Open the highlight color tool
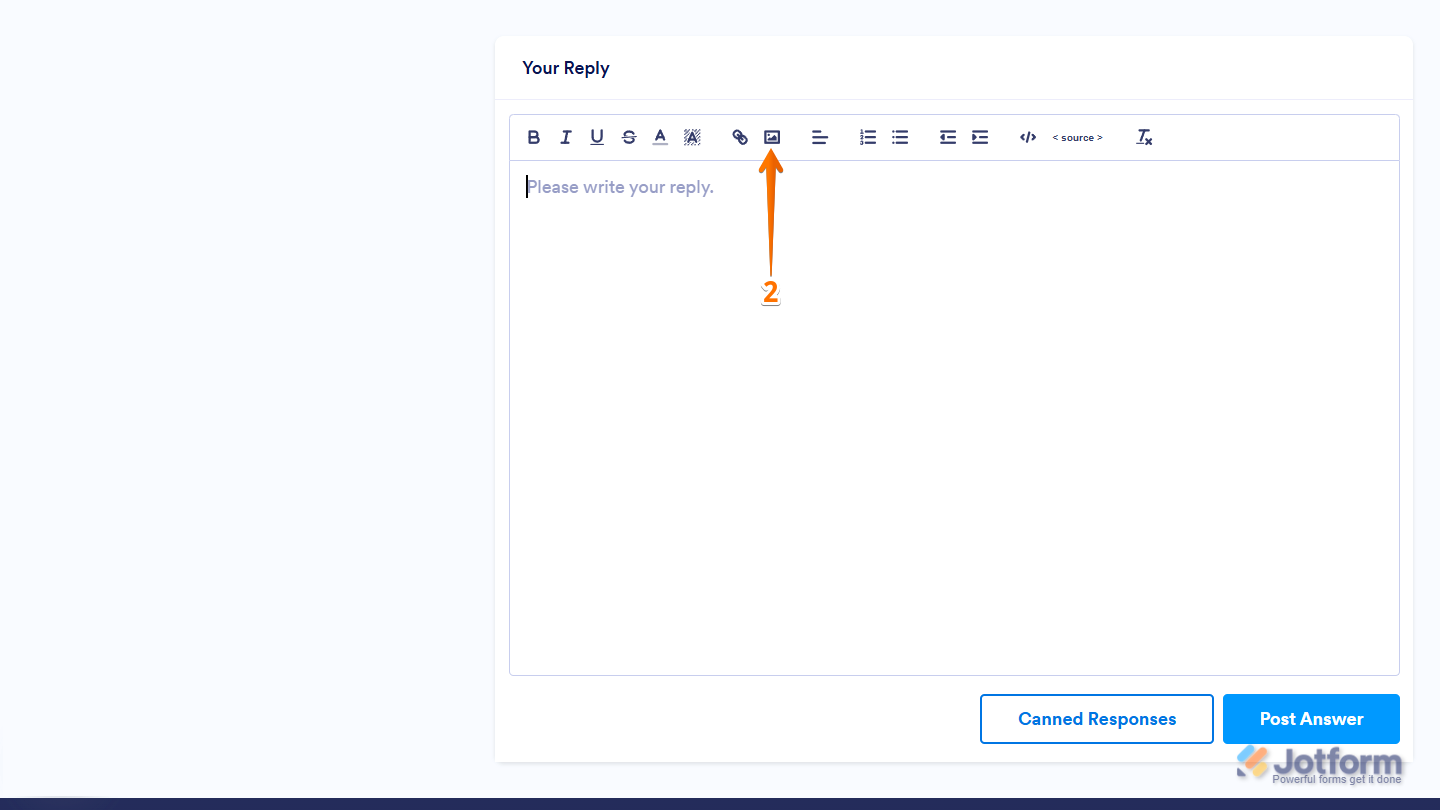Screen dimensions: 1440x810 (x=692, y=137)
